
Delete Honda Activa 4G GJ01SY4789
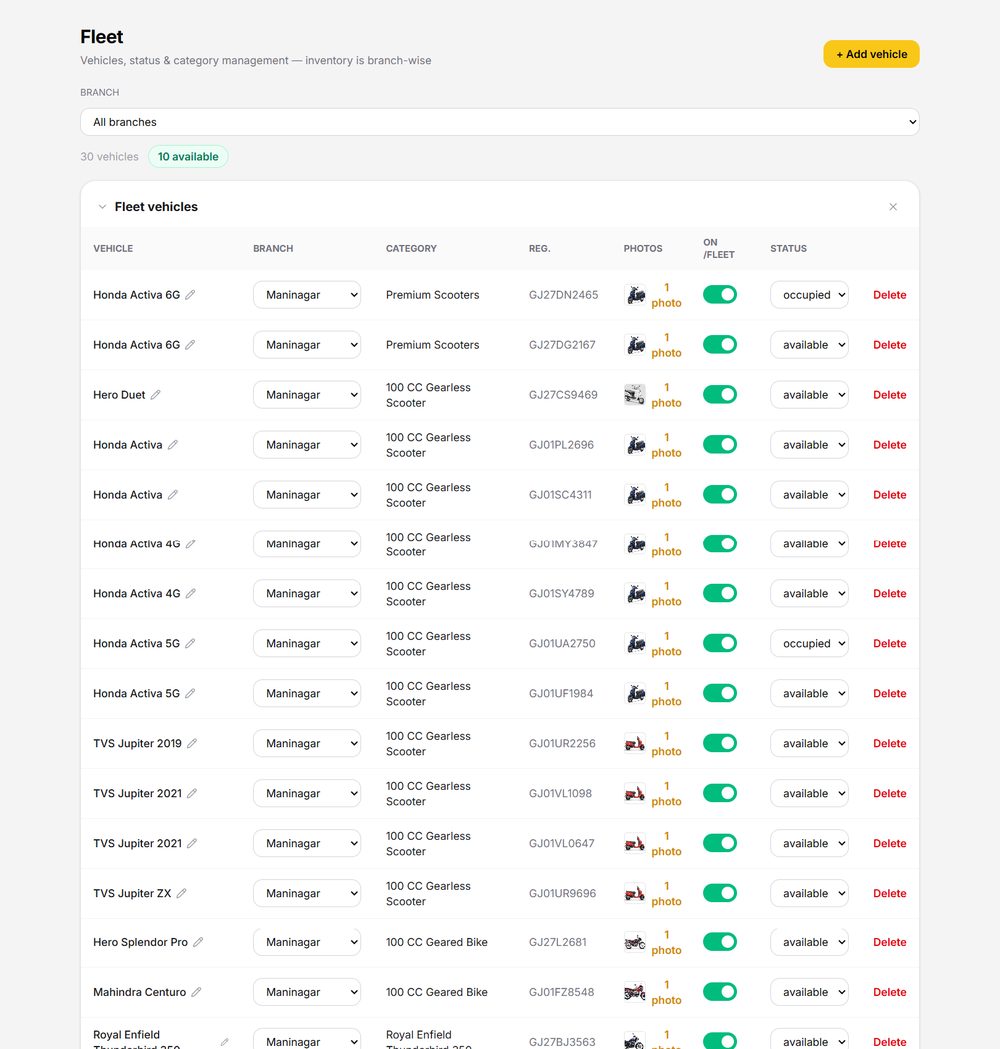click(890, 593)
